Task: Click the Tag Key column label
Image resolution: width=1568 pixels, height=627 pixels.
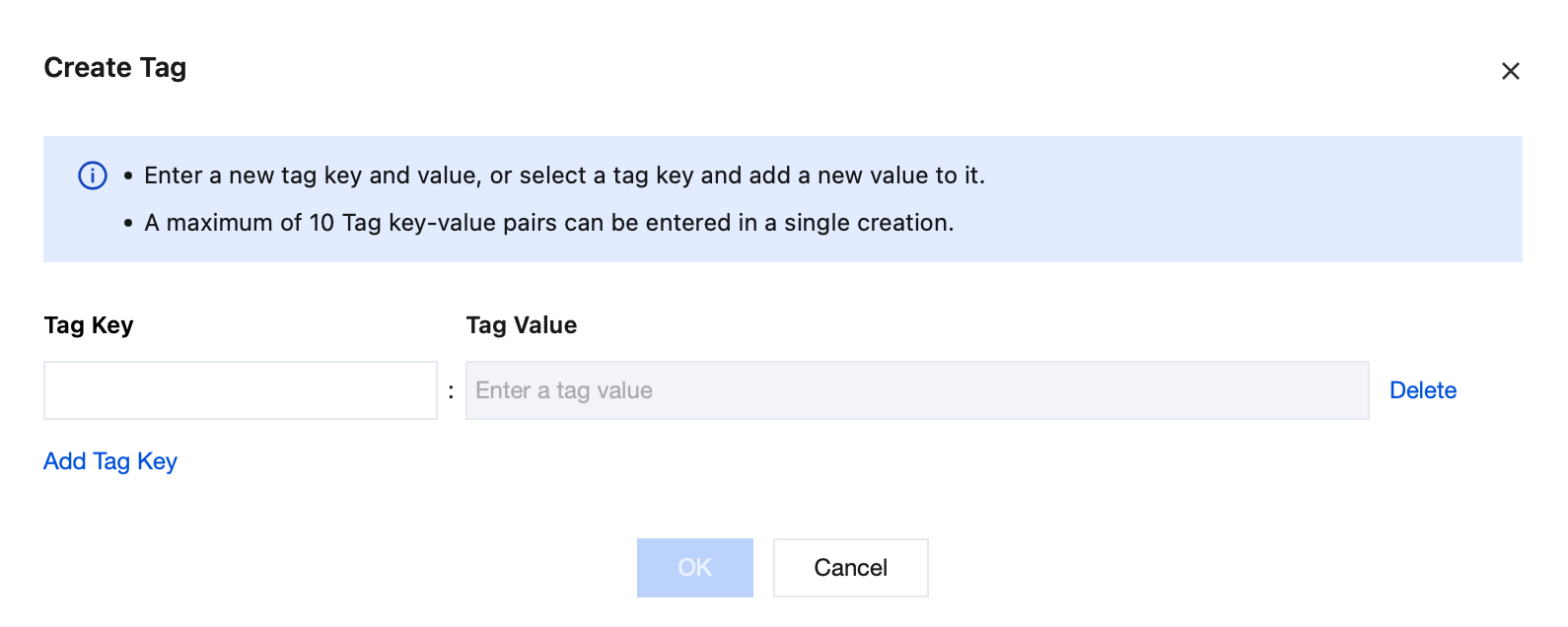Action: 89,325
